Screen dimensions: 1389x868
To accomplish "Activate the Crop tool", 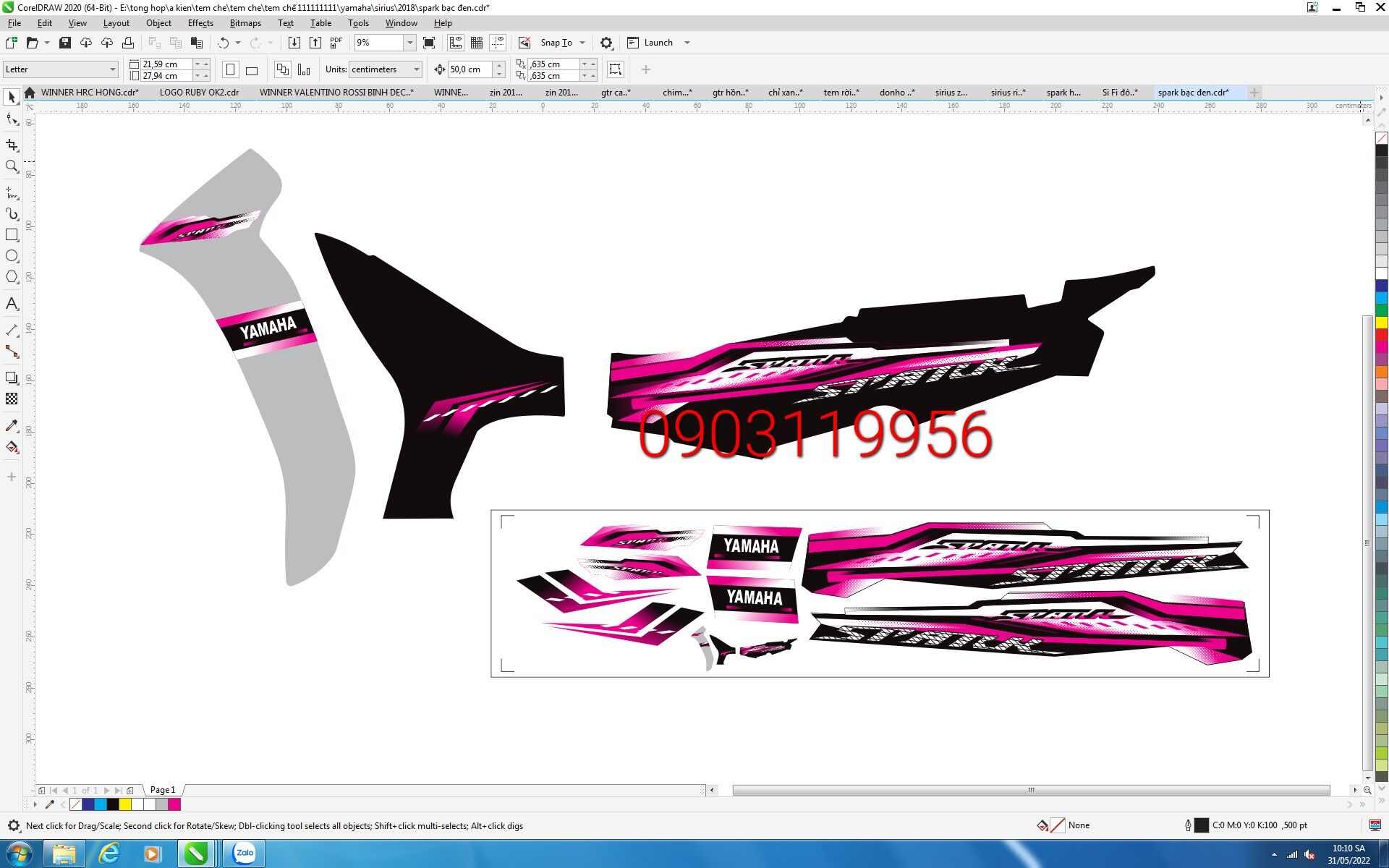I will [x=12, y=145].
